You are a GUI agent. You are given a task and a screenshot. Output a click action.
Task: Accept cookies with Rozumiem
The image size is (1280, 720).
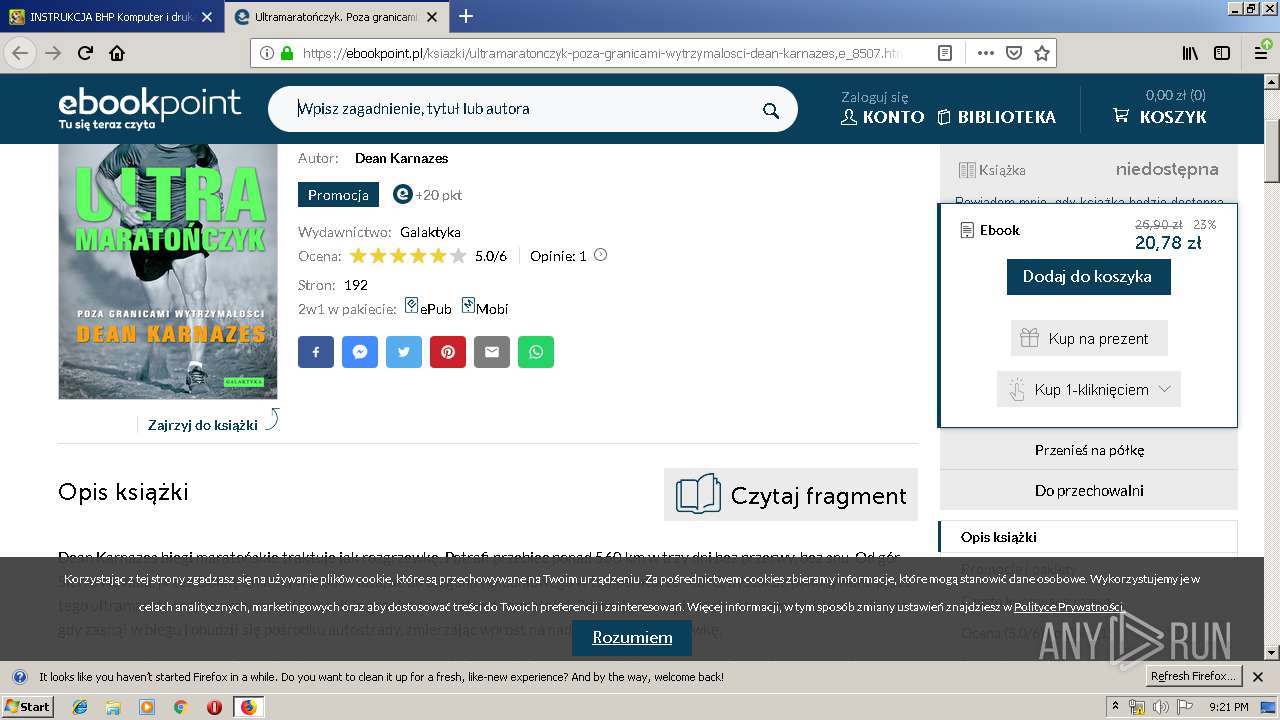pos(632,637)
